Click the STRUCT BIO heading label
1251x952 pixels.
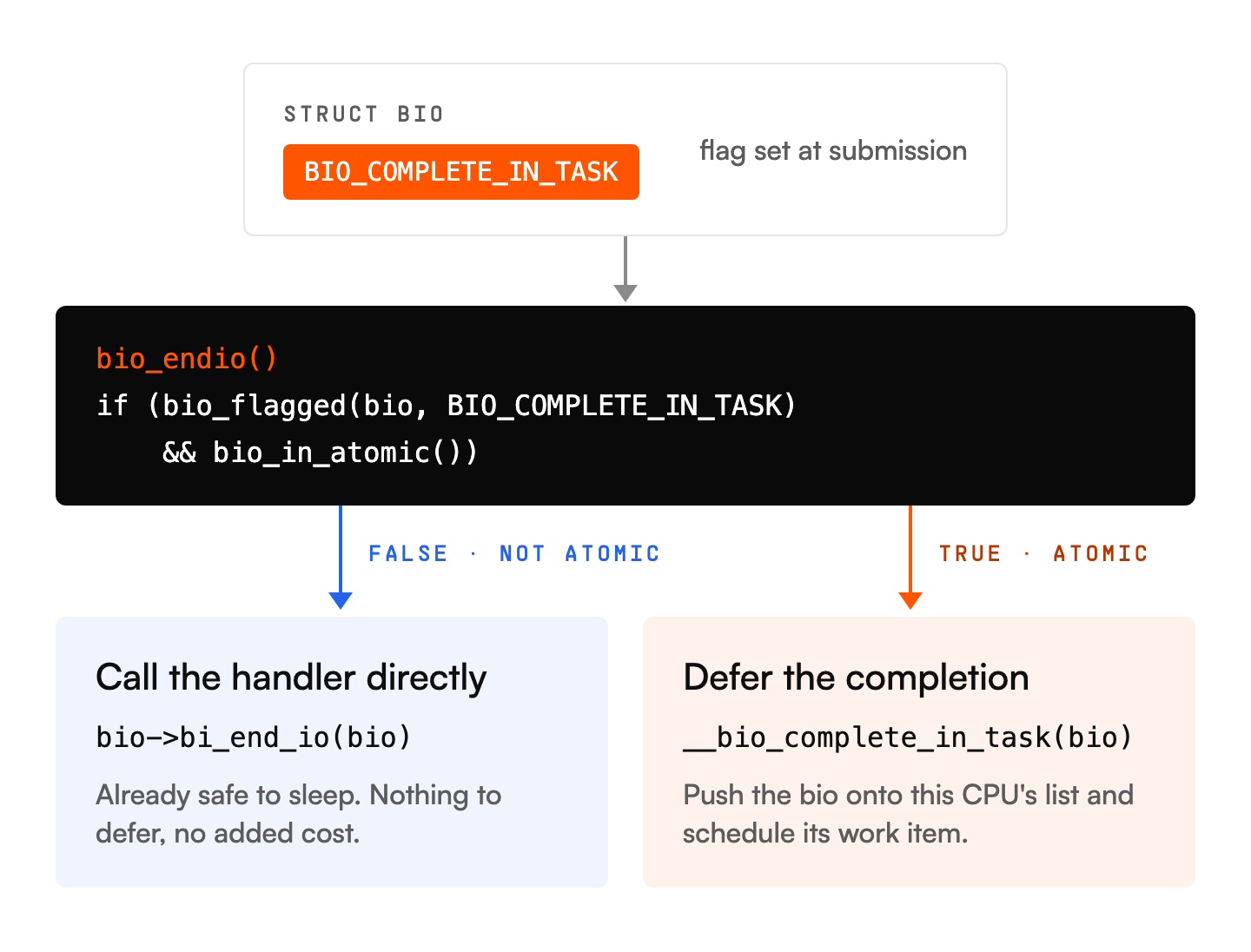(x=364, y=114)
